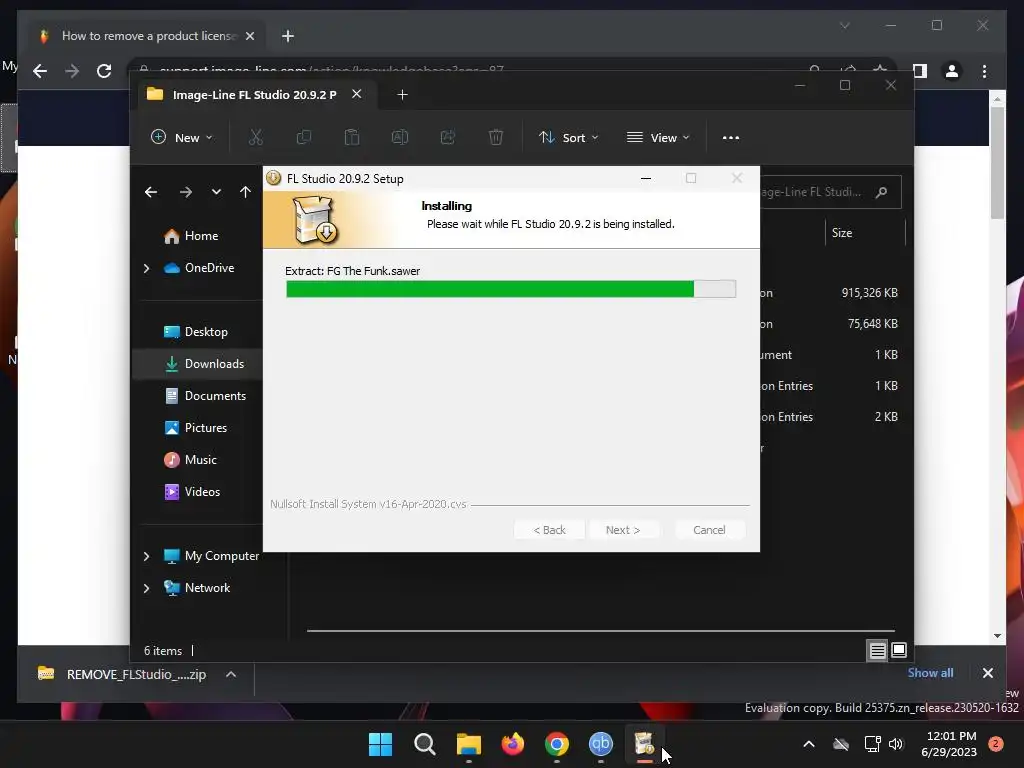1024x768 pixels.
Task: Open the See more ellipsis menu in Explorer
Action: (x=731, y=138)
